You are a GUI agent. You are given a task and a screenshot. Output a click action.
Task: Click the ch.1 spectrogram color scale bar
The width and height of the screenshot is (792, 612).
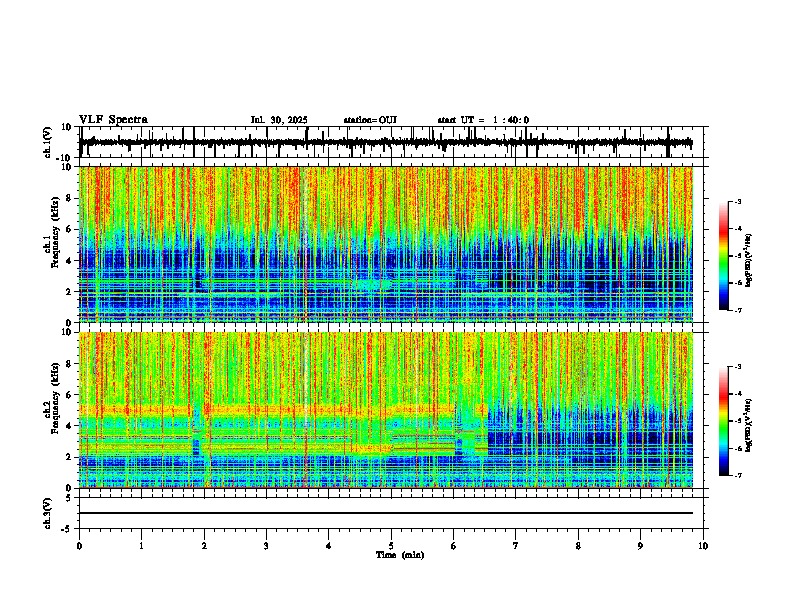tap(723, 256)
